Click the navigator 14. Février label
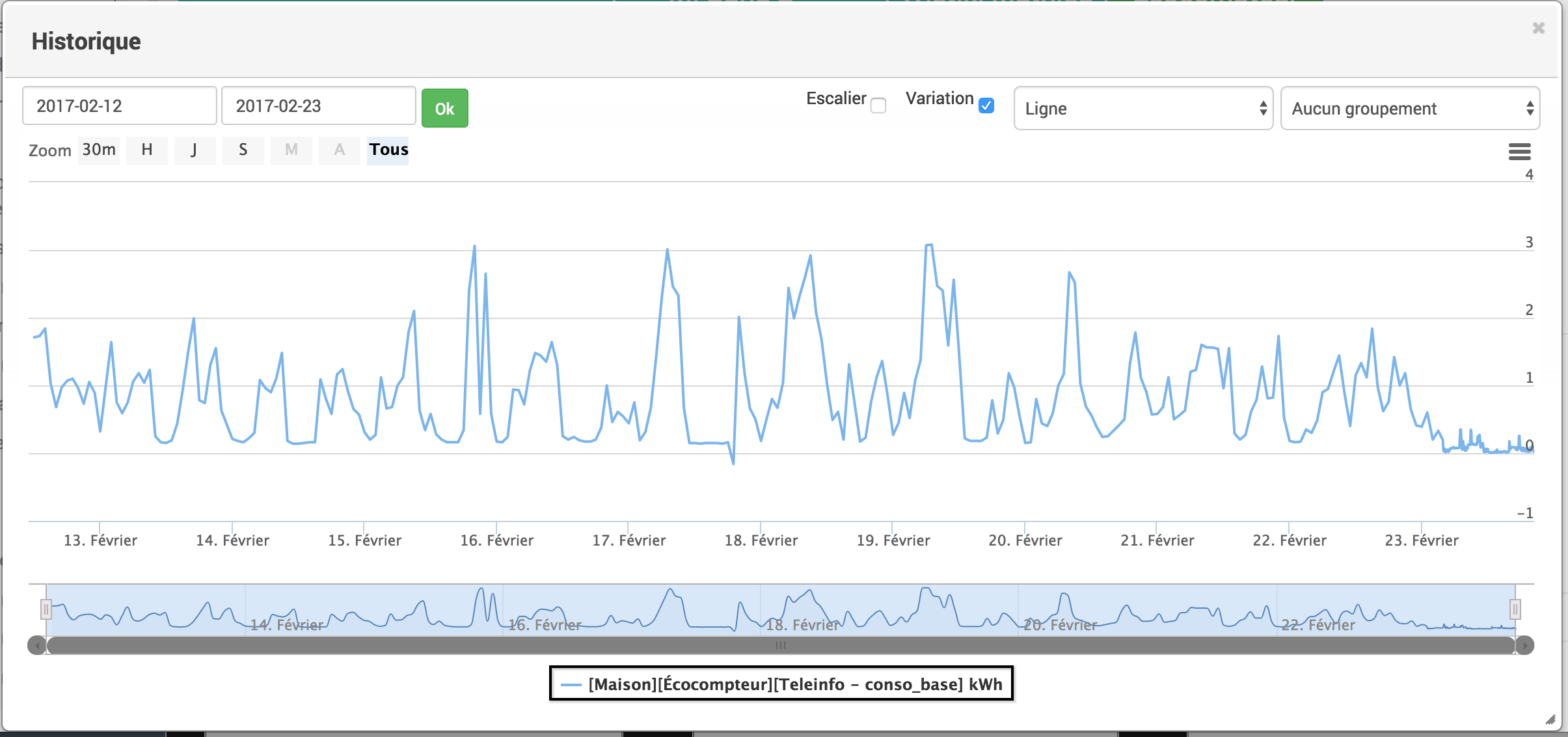The width and height of the screenshot is (1568, 737). tap(287, 625)
